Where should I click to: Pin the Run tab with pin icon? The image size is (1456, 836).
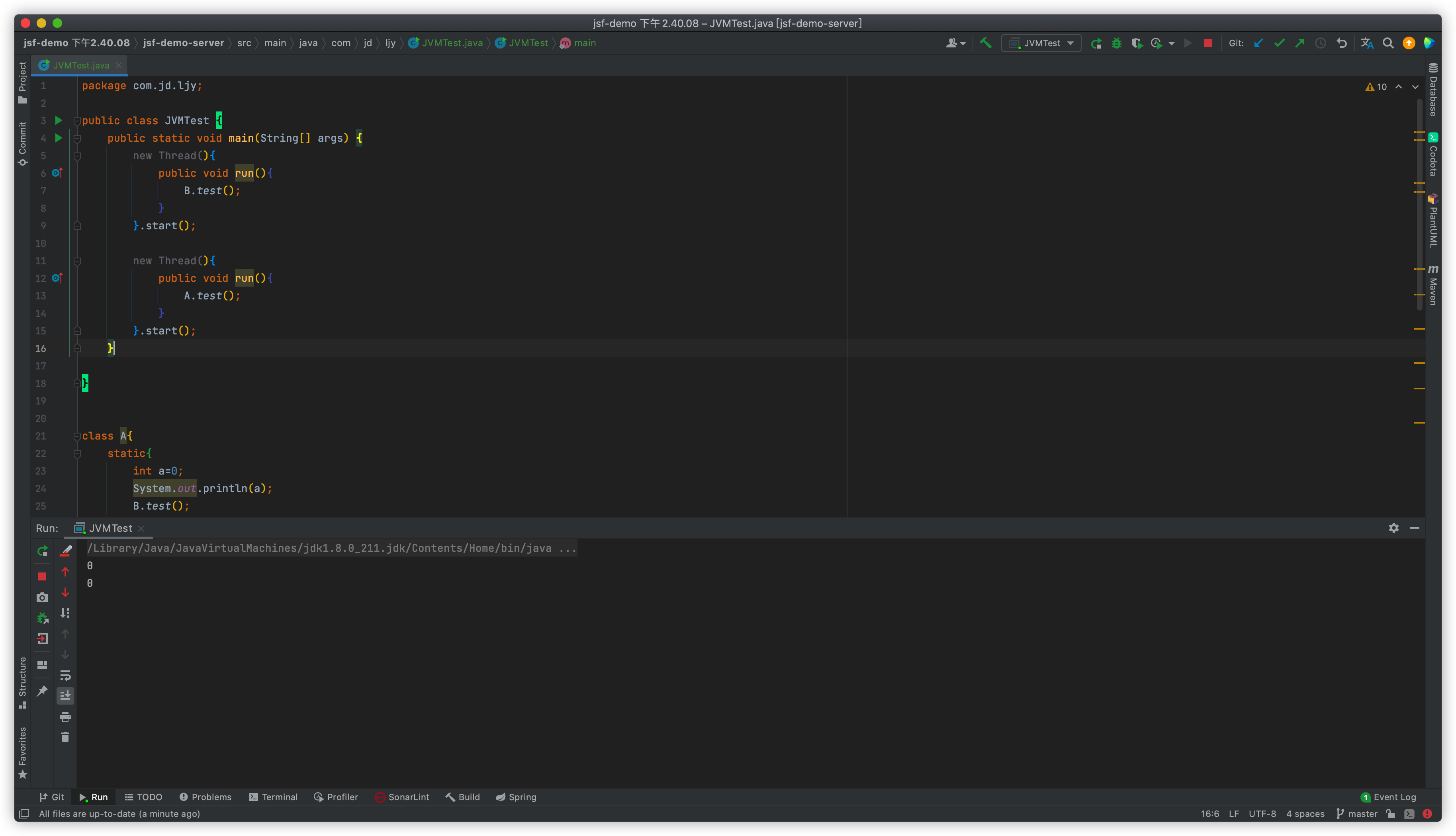[x=42, y=691]
